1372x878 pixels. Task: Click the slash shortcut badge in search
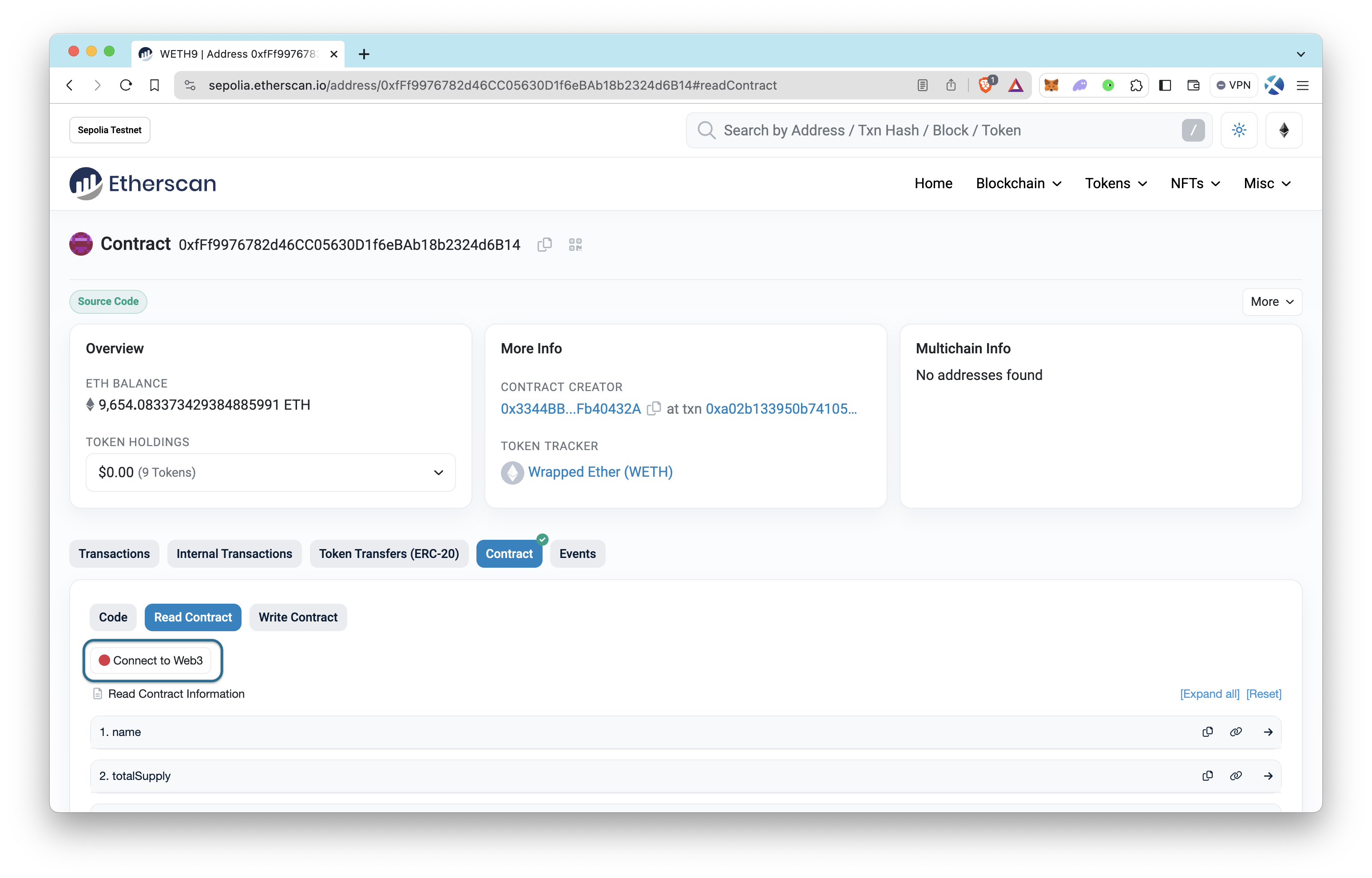[x=1193, y=130]
